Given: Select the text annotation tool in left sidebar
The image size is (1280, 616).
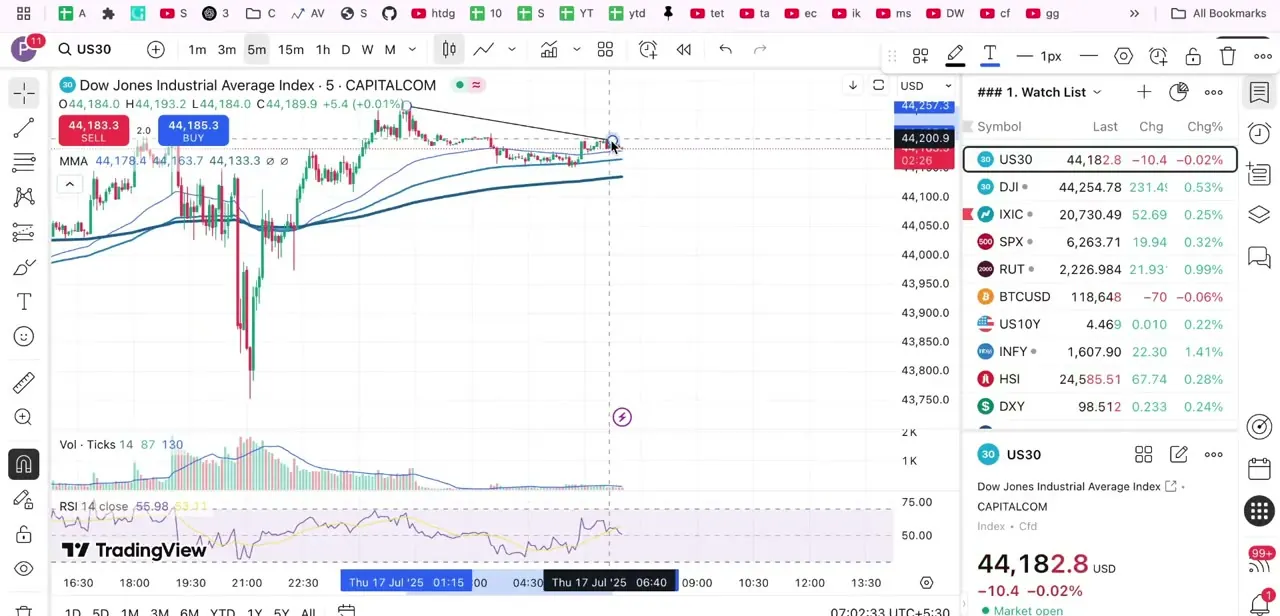Looking at the screenshot, I should 24,302.
